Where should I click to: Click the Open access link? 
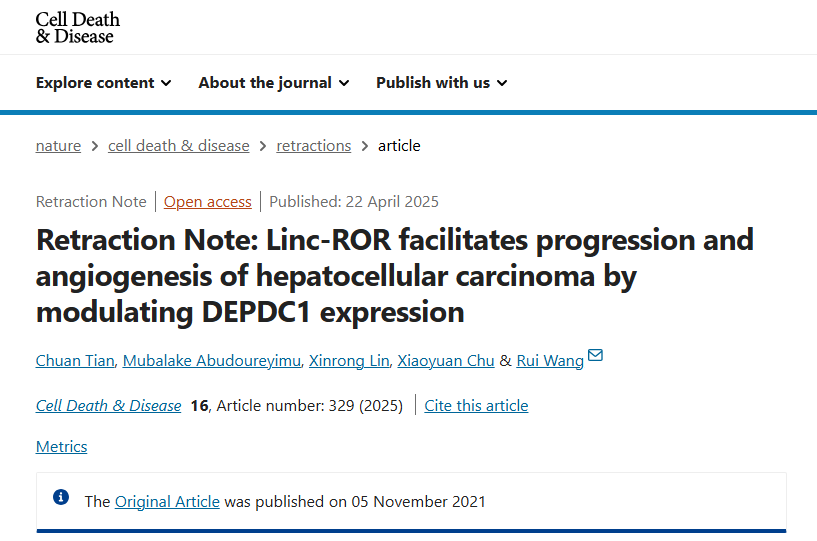tap(207, 202)
